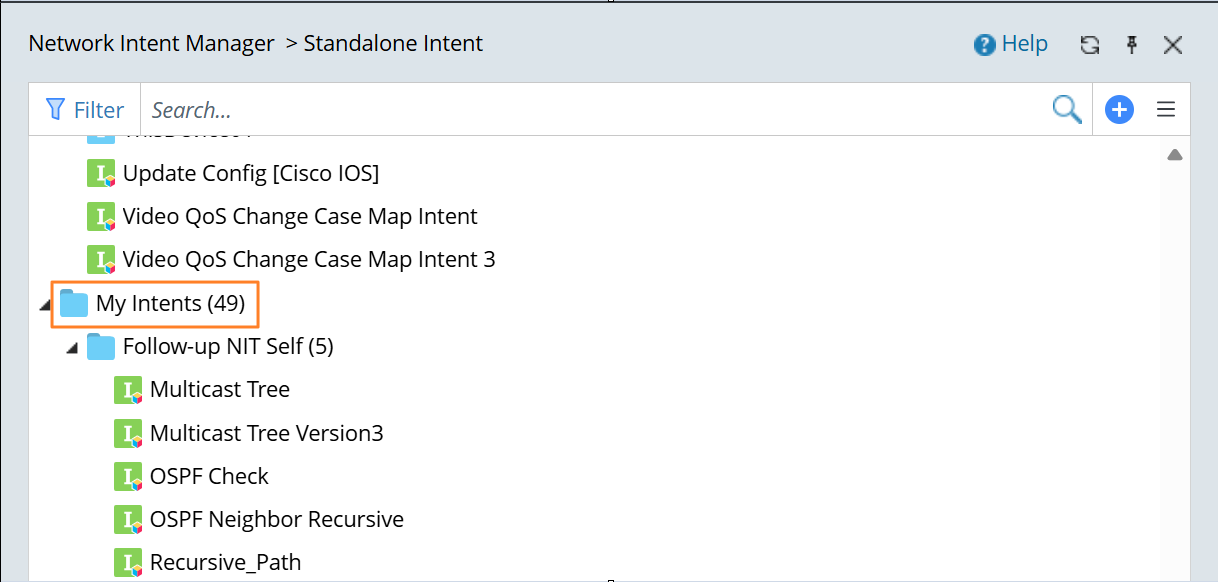Viewport: 1218px width, 582px height.
Task: Open the Help link
Action: pyautogui.click(x=1011, y=44)
